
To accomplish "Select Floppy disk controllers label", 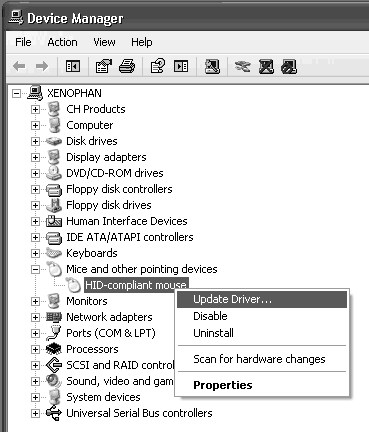I will [119, 189].
